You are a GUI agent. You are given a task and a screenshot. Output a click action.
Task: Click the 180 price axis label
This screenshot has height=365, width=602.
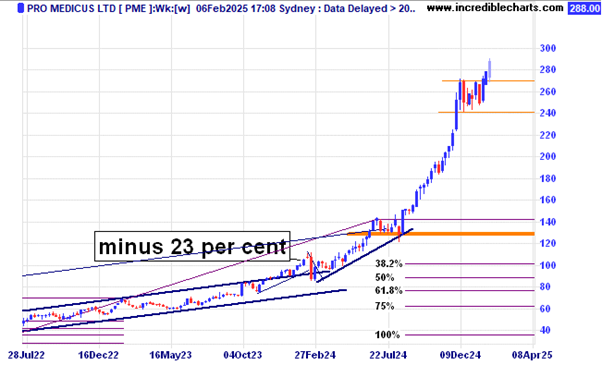coord(548,178)
